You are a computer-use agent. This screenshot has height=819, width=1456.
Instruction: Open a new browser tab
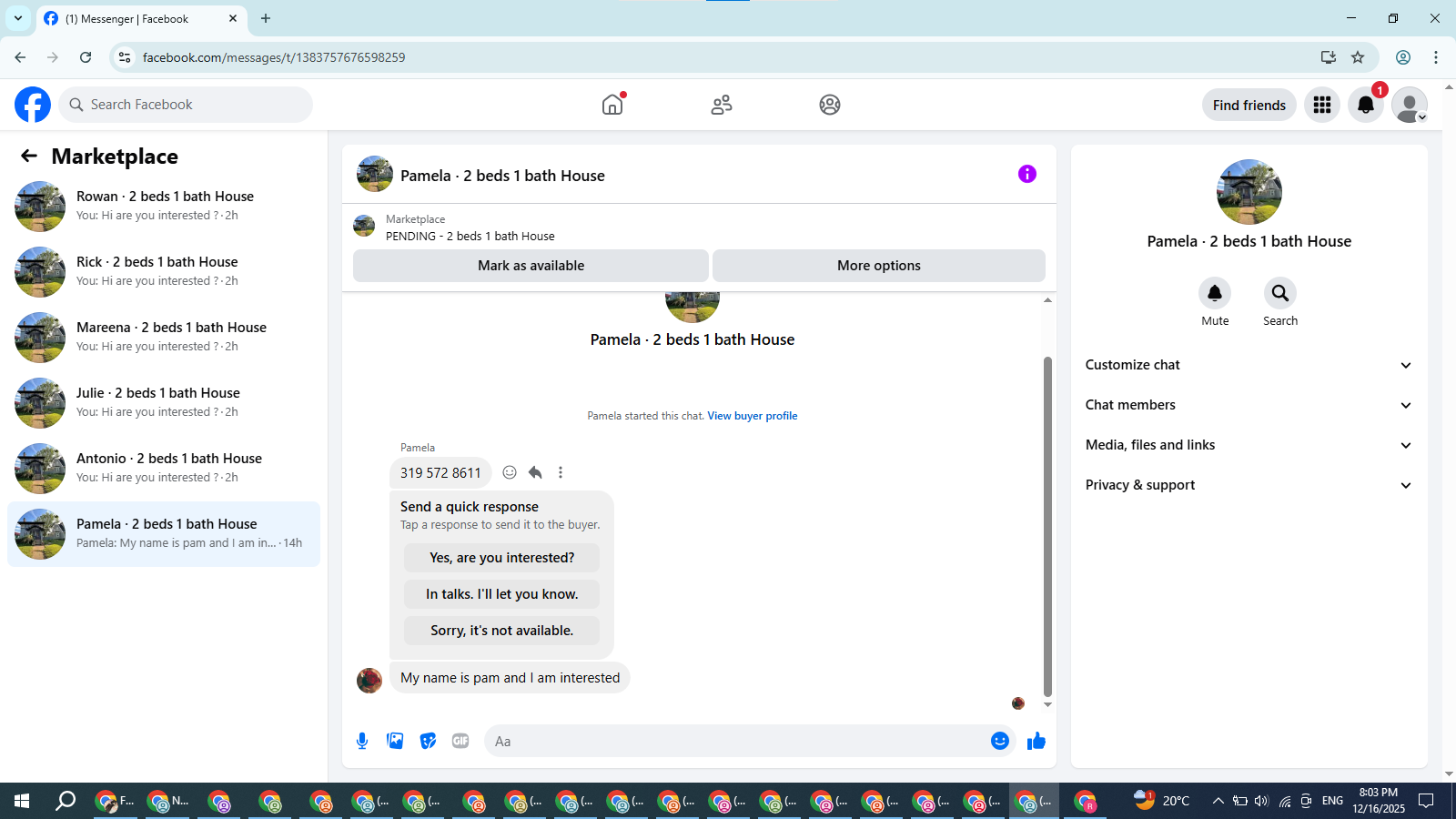[x=266, y=18]
